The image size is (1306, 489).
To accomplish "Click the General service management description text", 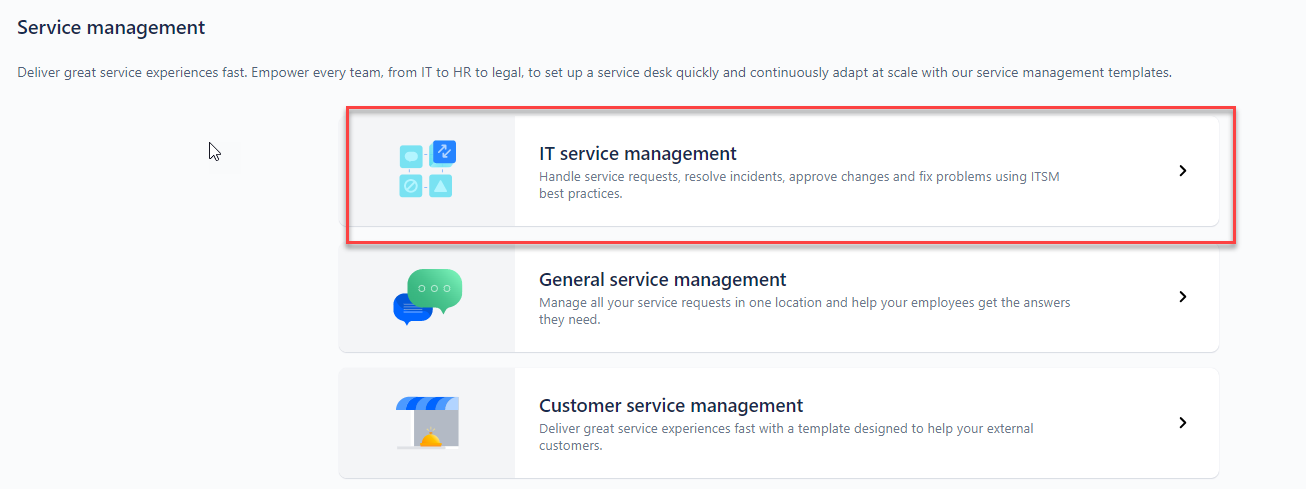I will coord(804,311).
